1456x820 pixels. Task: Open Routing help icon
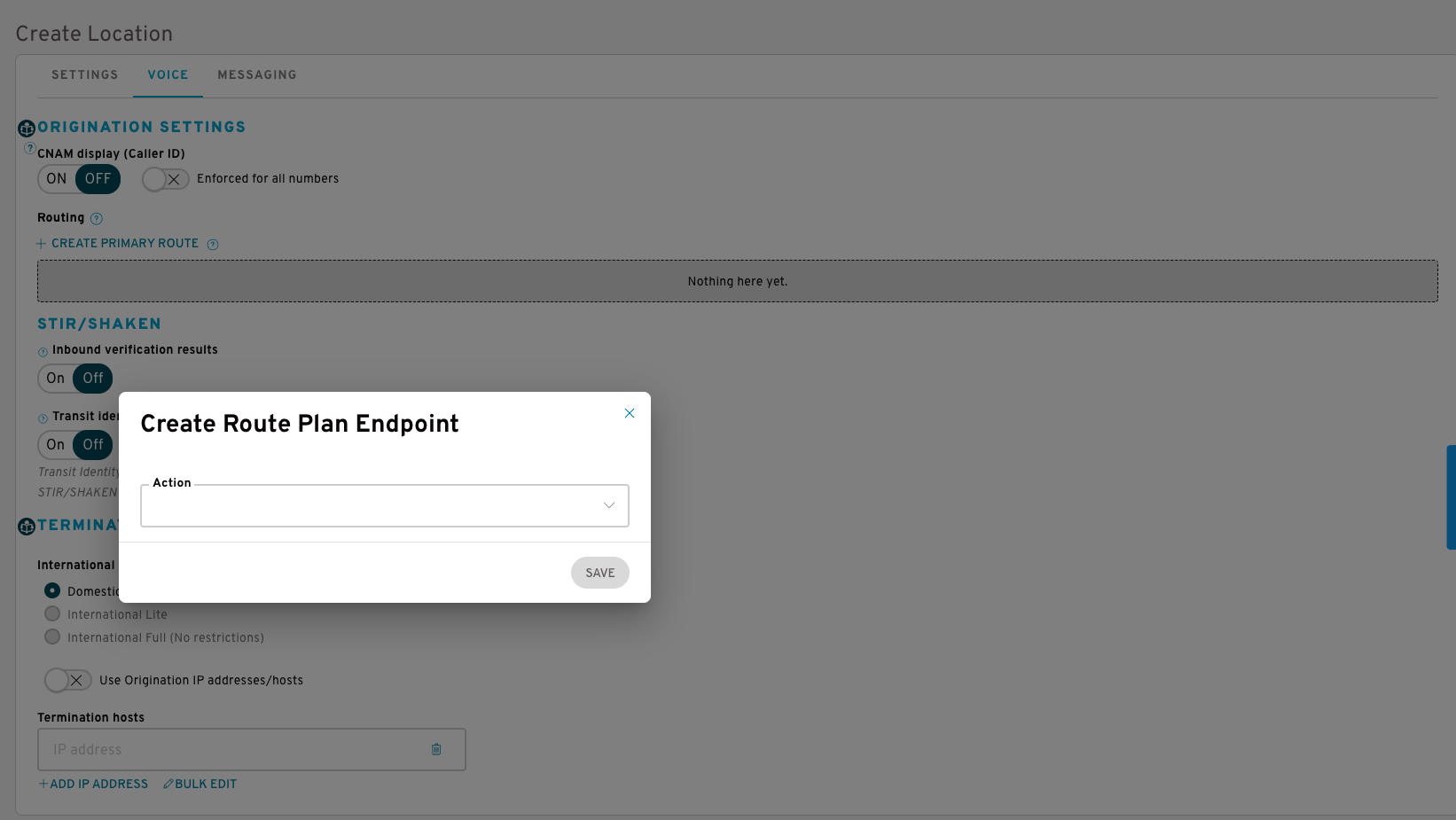point(97,219)
